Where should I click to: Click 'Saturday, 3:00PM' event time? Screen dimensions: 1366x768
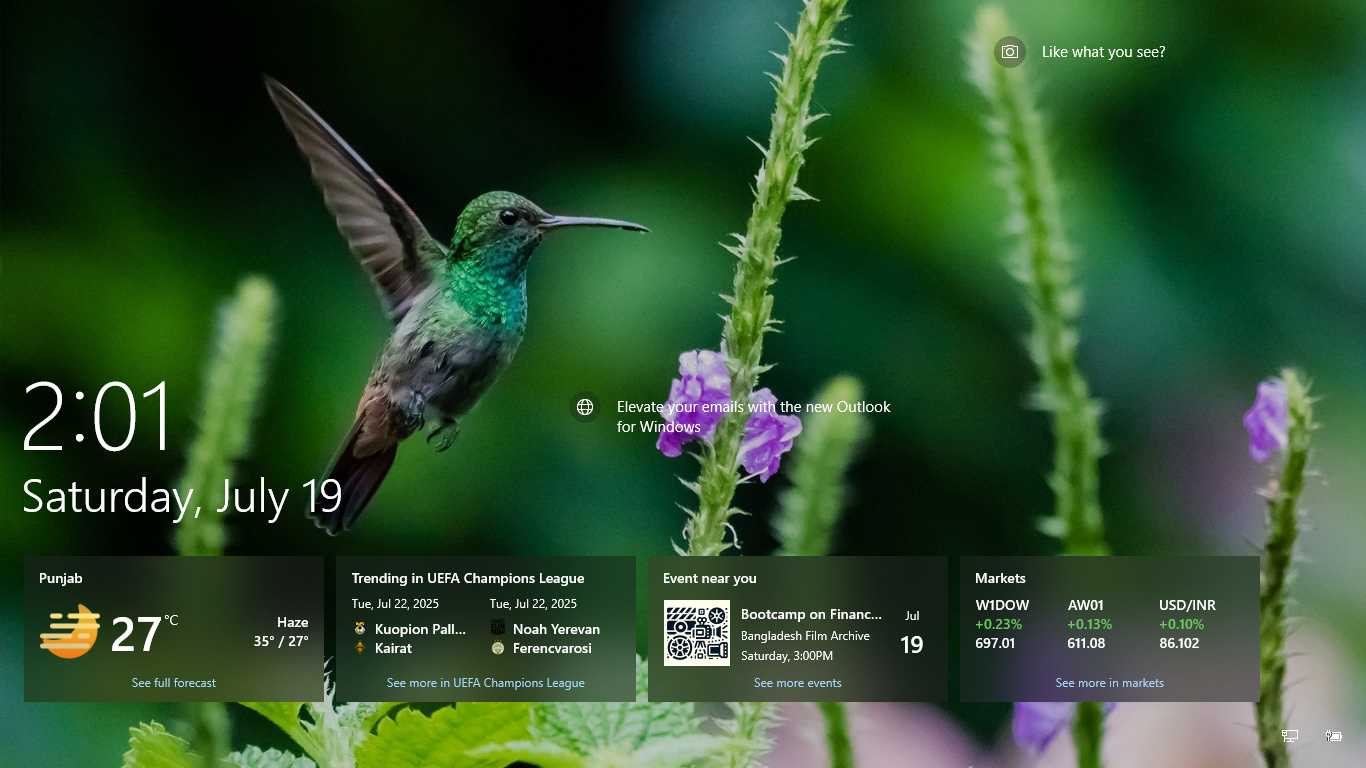[x=787, y=656]
